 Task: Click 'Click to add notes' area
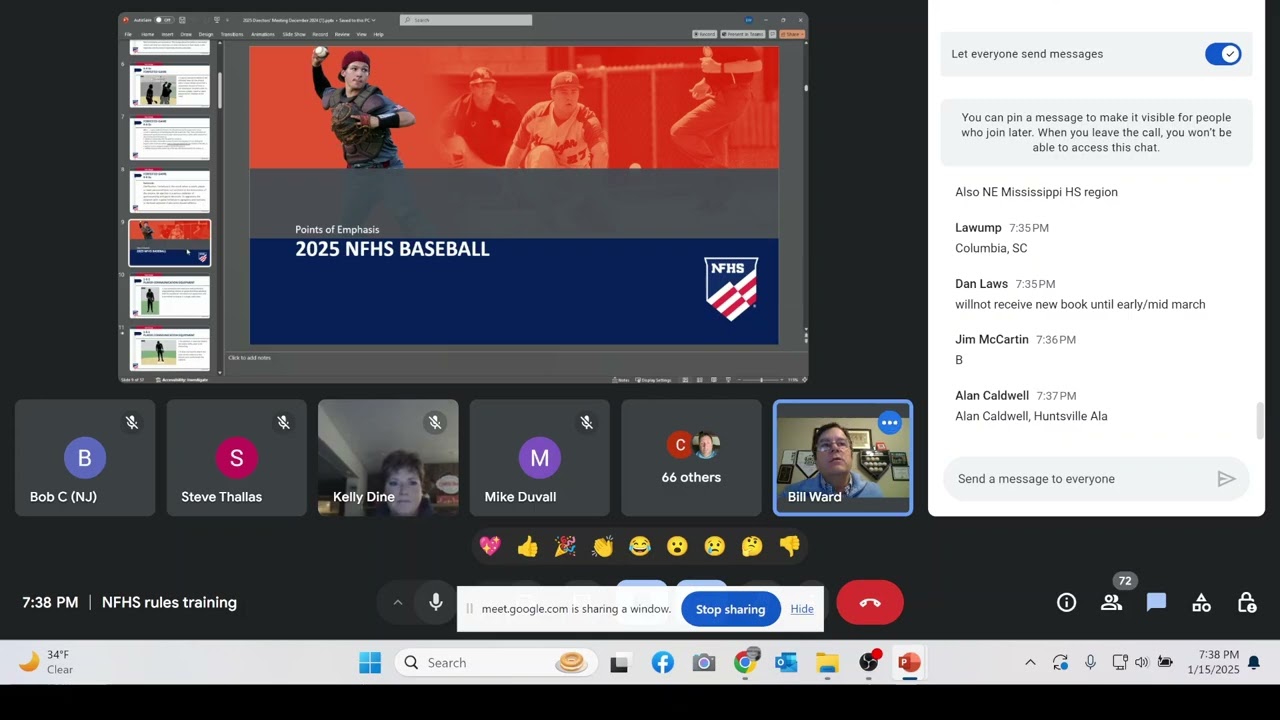pos(249,358)
